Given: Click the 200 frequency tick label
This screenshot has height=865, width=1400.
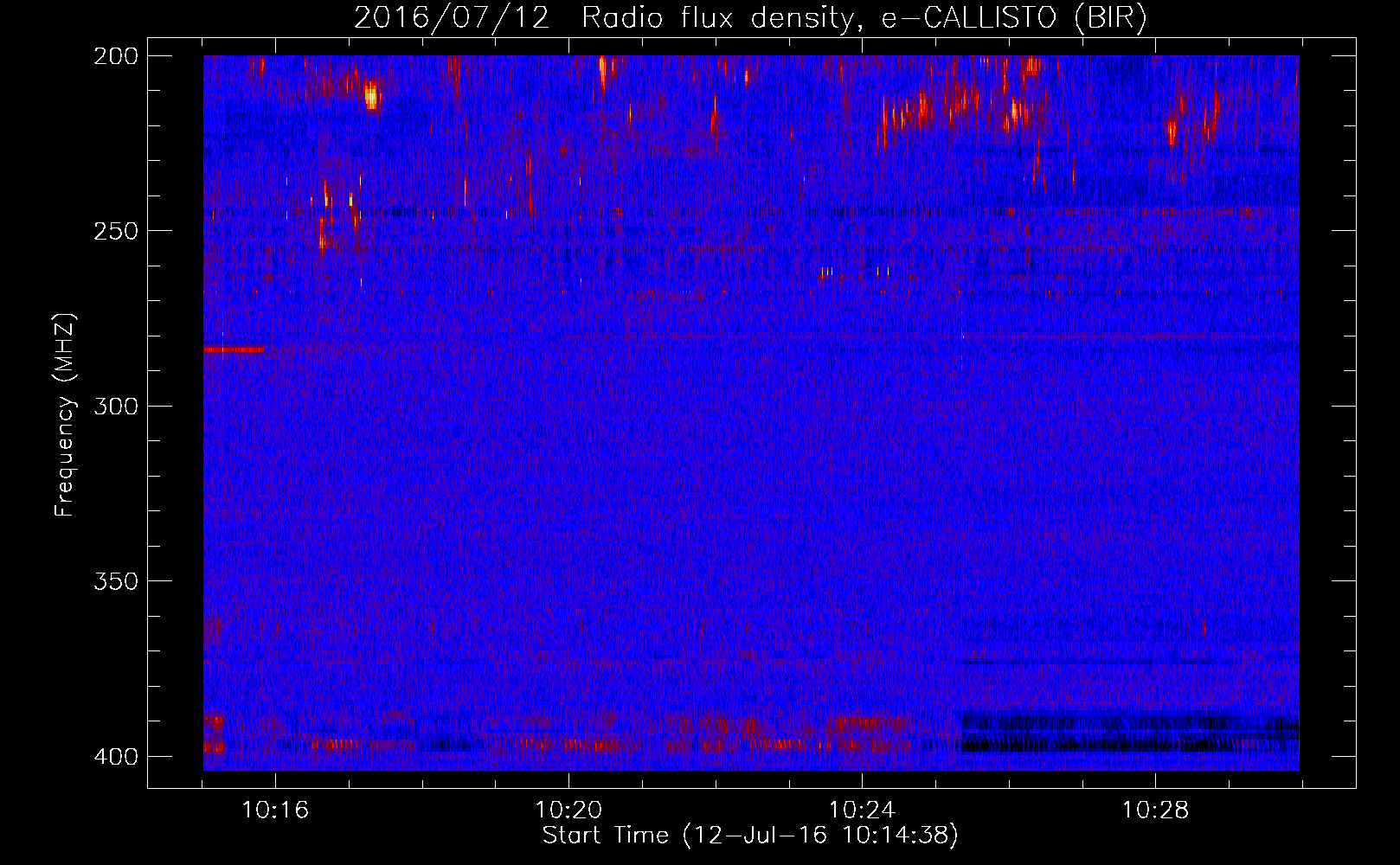Looking at the screenshot, I should 115,56.
